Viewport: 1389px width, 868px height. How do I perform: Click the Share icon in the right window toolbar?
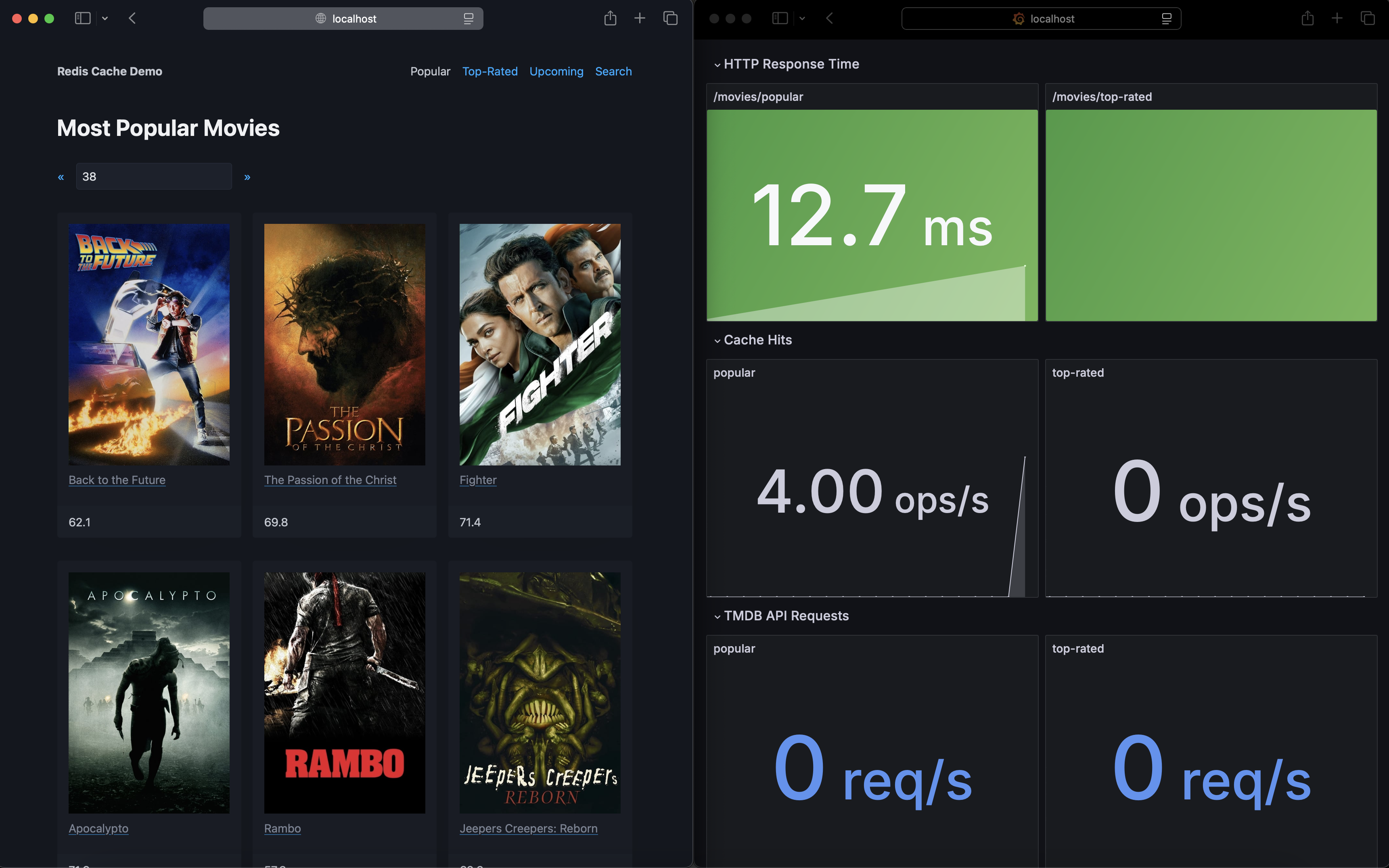pos(1307,18)
